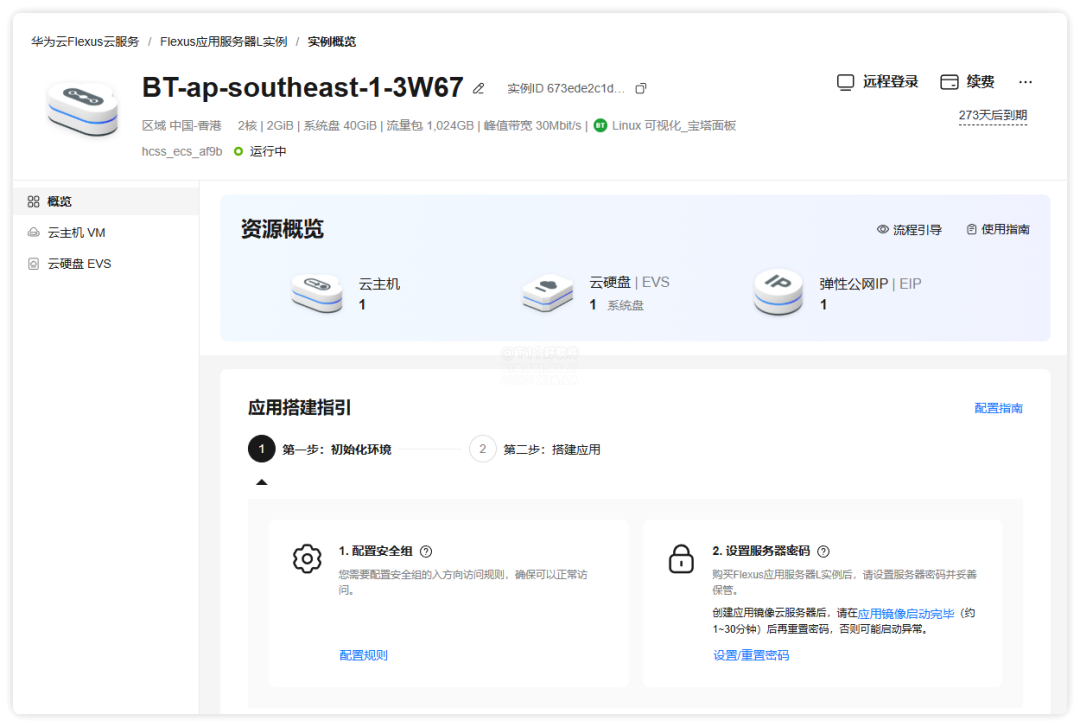
Task: Go to 华为云Flexus云服务 breadcrumb
Action: pos(85,41)
